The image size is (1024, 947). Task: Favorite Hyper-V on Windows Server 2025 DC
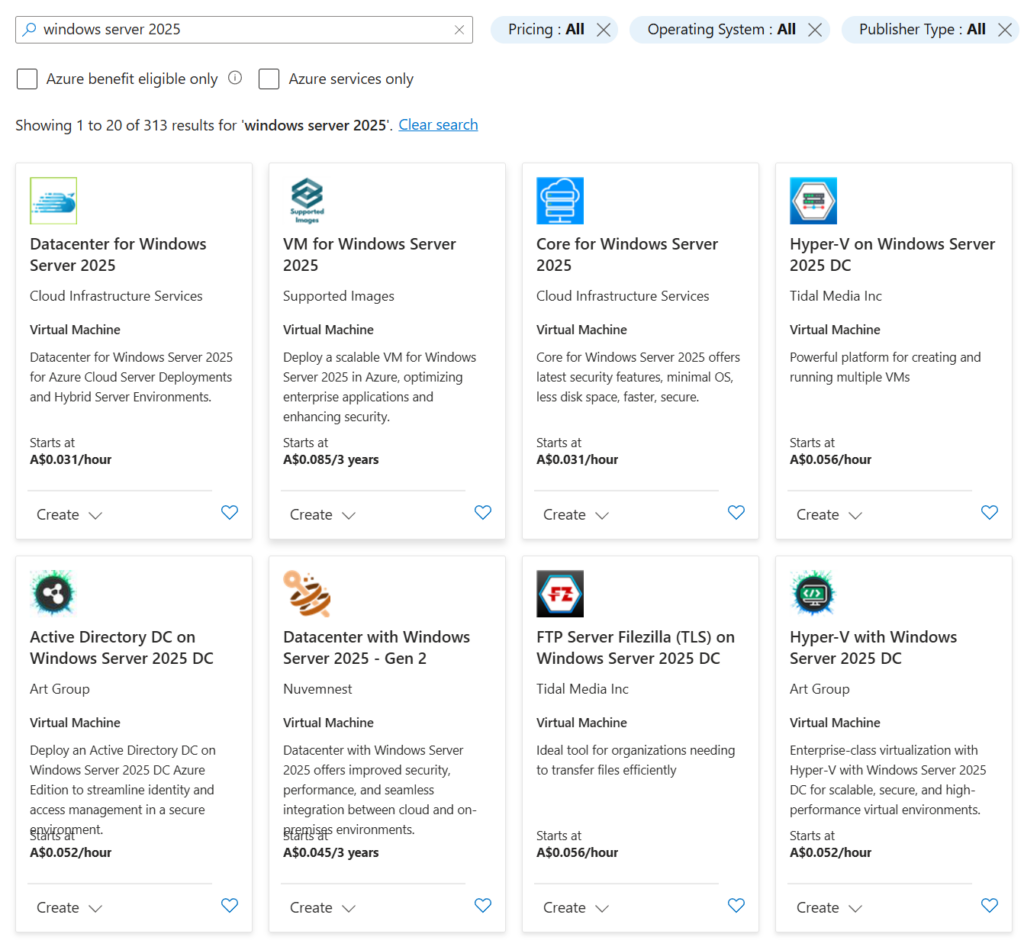point(989,513)
